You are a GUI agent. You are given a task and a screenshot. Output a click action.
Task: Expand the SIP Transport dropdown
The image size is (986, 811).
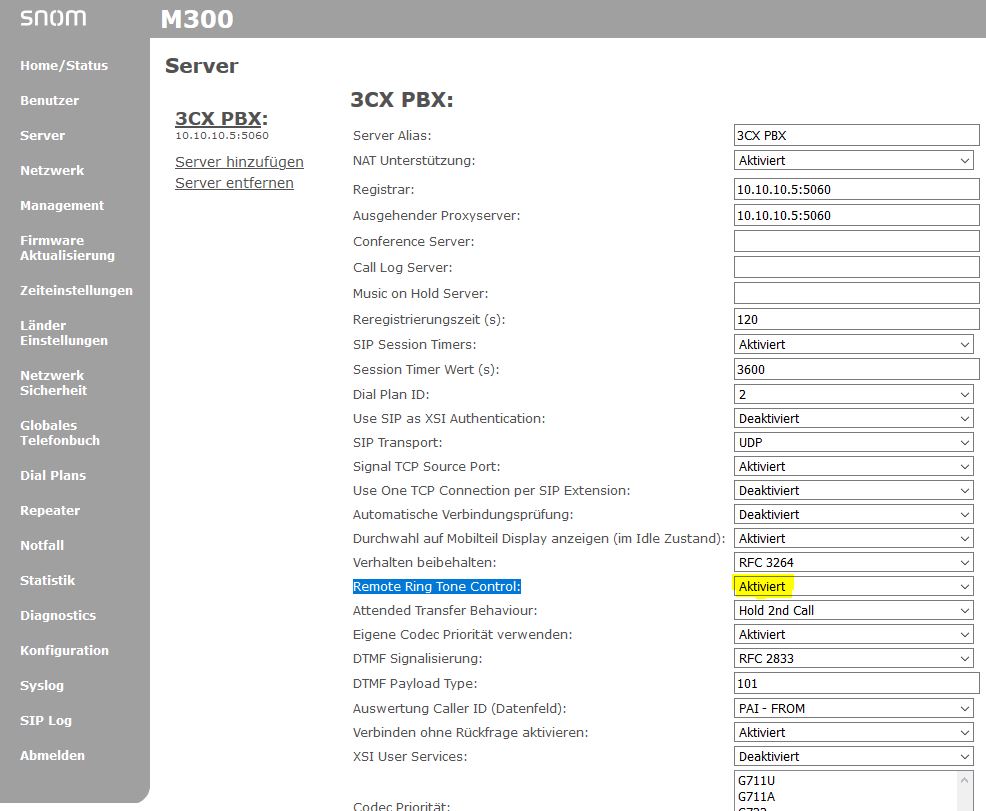854,442
